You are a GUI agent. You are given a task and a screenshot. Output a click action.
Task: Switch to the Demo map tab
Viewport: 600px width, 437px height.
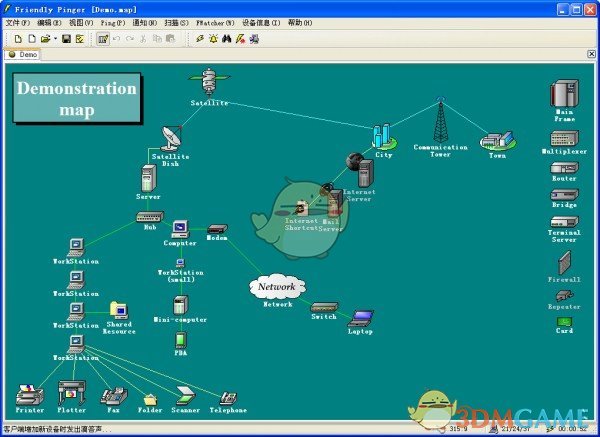point(23,54)
